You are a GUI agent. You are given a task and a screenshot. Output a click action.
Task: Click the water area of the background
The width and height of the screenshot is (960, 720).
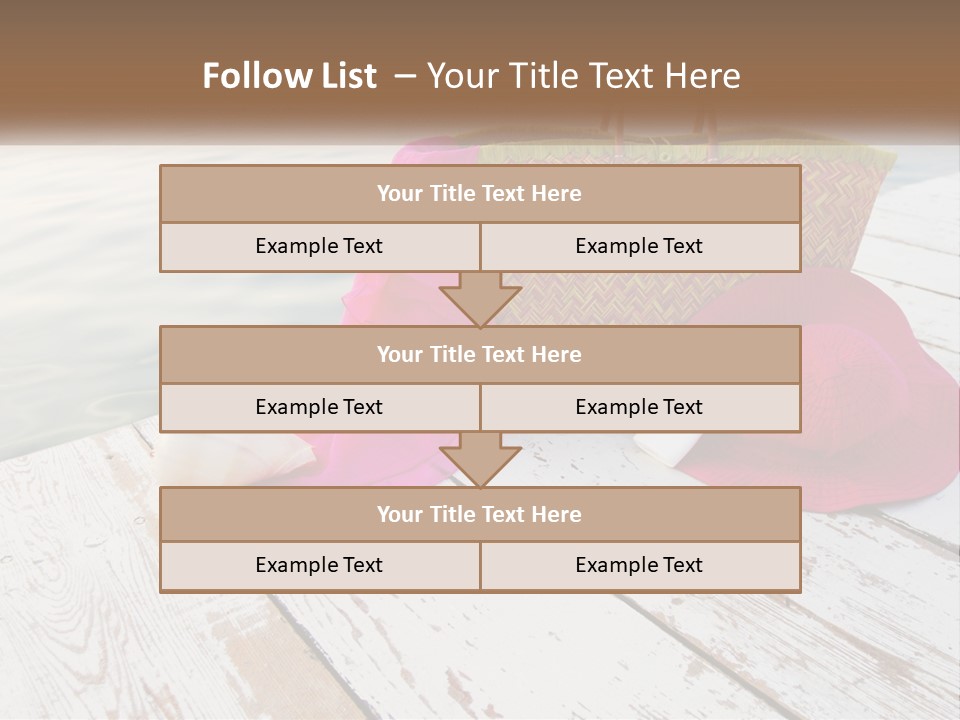80,294
